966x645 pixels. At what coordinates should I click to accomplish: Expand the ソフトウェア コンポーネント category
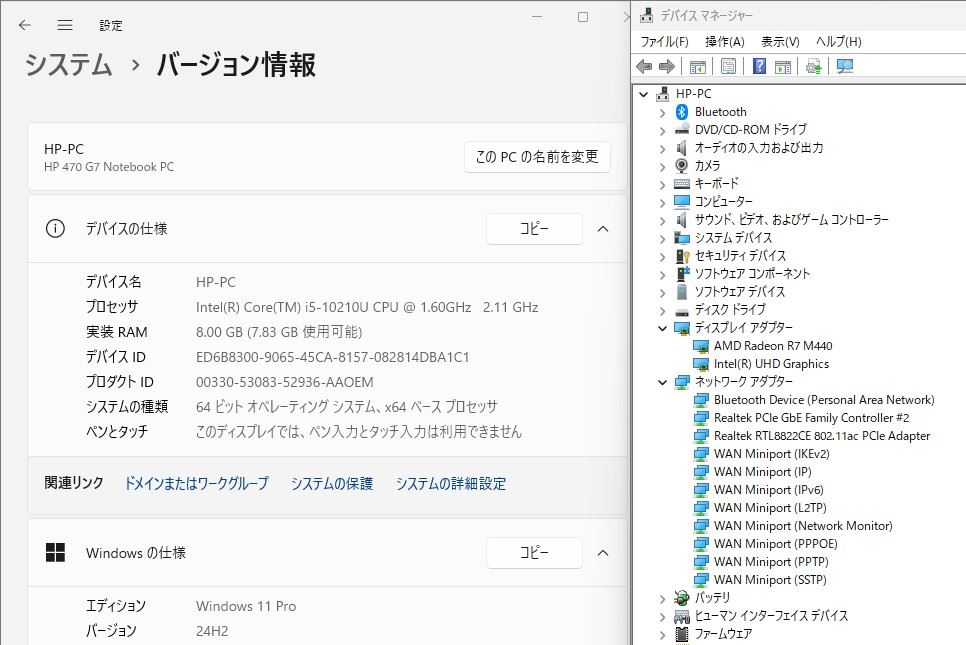coord(662,275)
